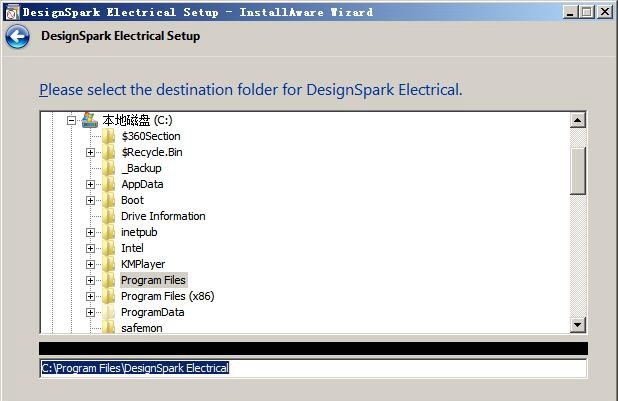Click the scrollbar down arrow

coord(577,325)
